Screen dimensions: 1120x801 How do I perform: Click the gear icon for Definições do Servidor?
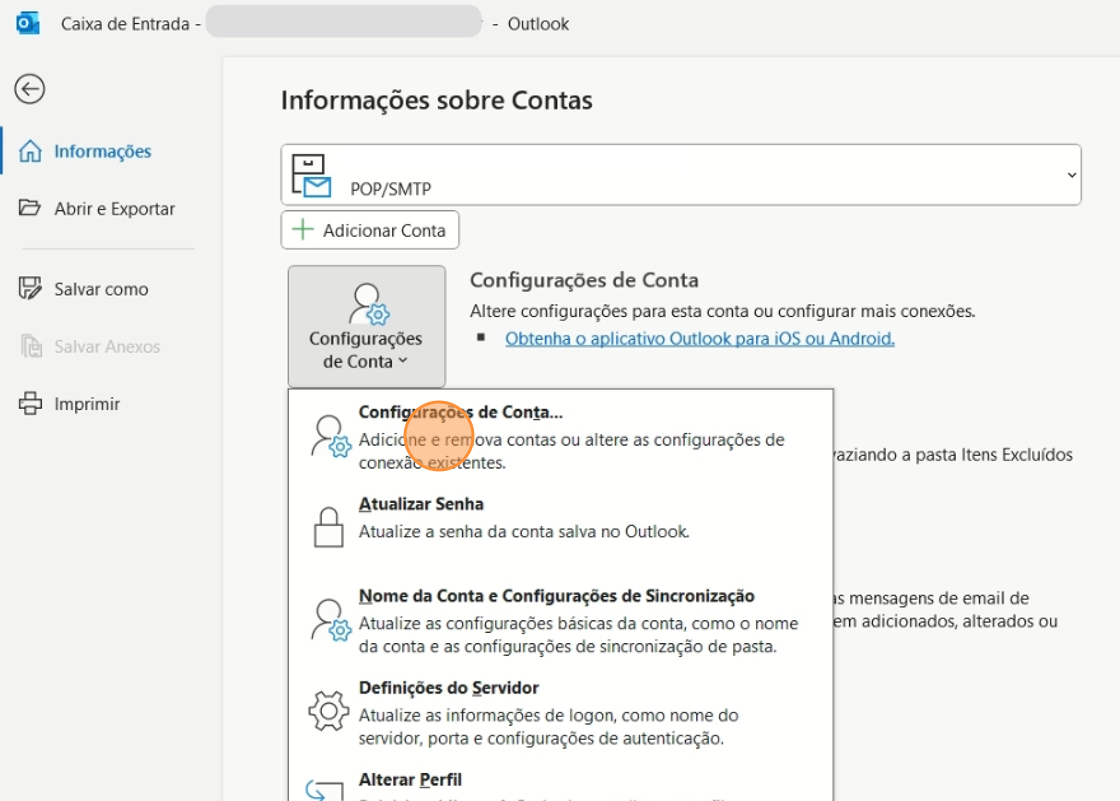tap(329, 711)
